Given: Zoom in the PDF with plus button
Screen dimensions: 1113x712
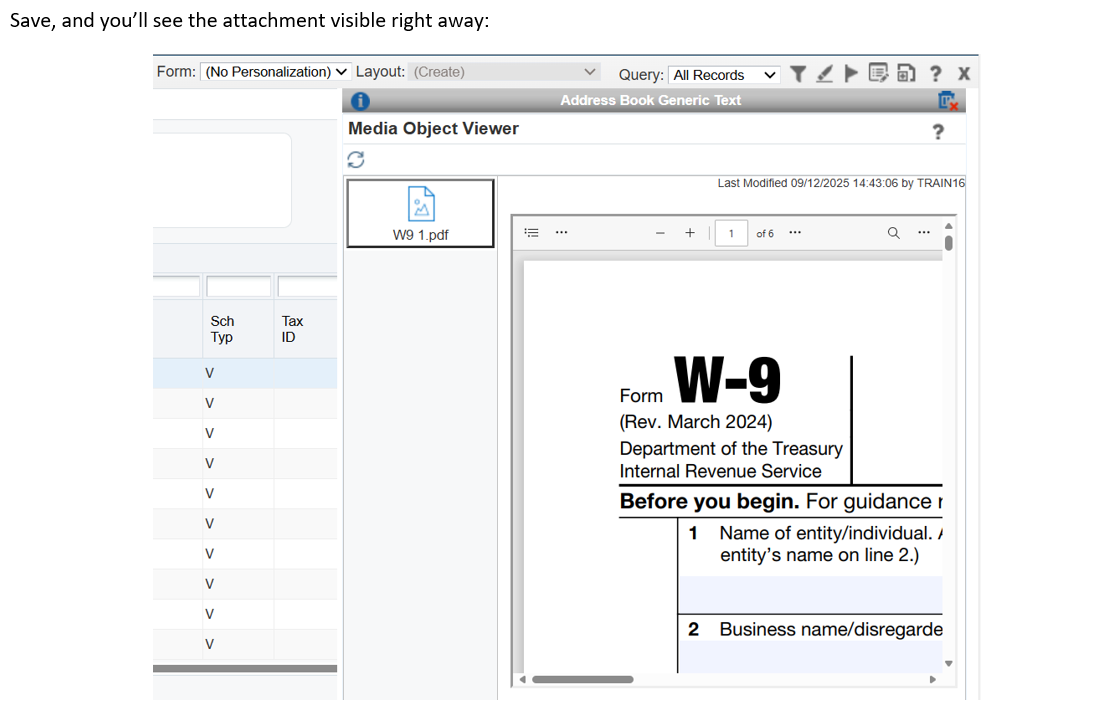Looking at the screenshot, I should pyautogui.click(x=690, y=233).
